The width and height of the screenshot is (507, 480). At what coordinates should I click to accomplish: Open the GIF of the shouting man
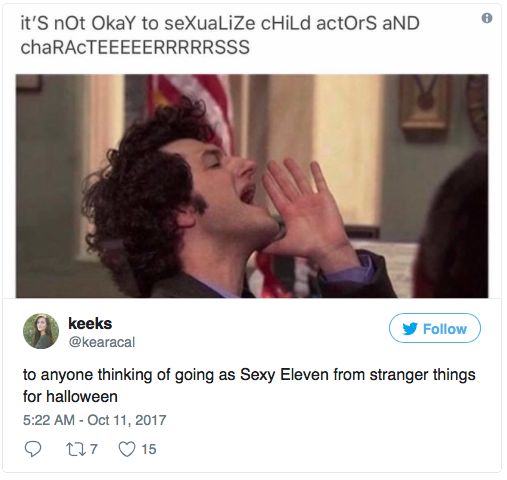pos(252,186)
